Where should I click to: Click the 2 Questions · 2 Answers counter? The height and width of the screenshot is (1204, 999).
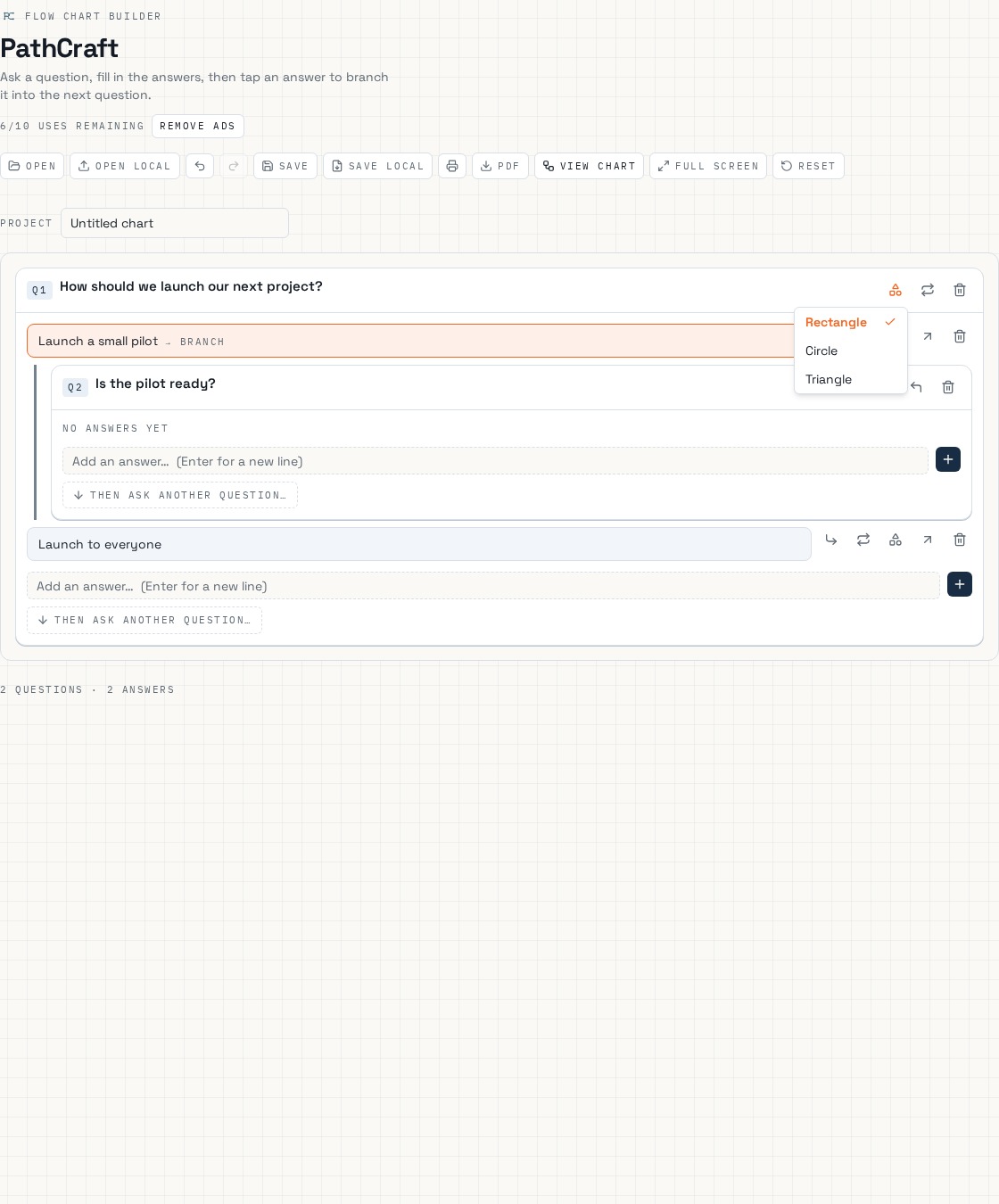click(x=87, y=689)
